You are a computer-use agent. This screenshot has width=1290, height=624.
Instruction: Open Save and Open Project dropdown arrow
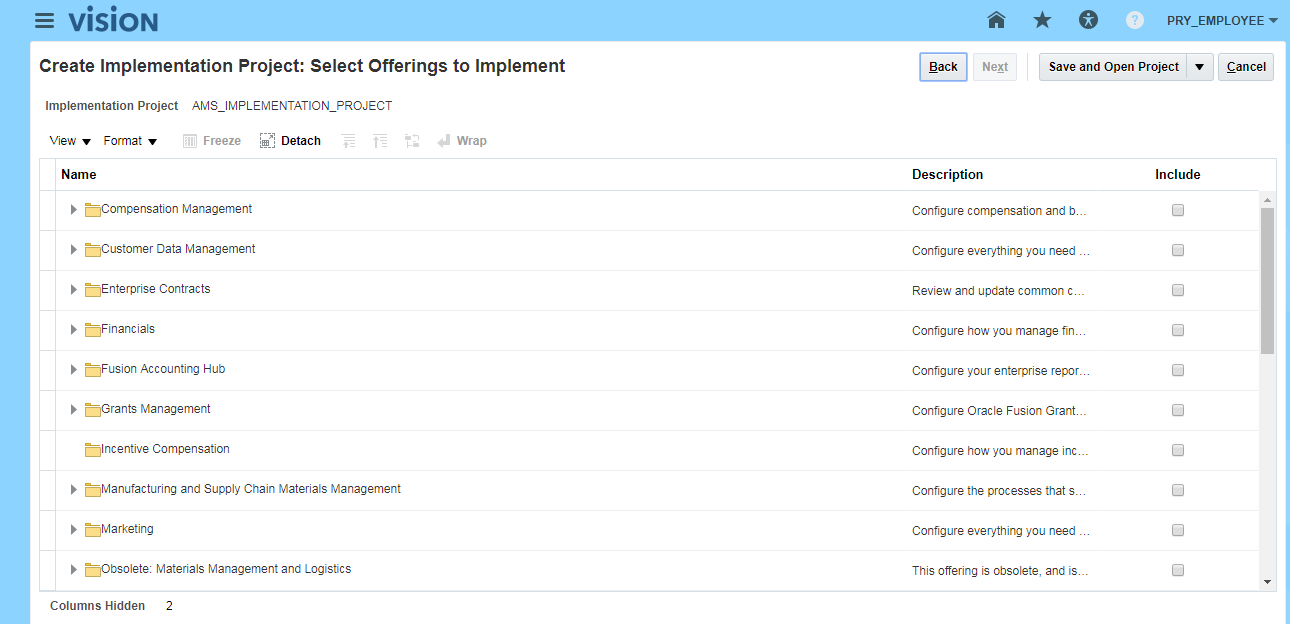click(1200, 67)
